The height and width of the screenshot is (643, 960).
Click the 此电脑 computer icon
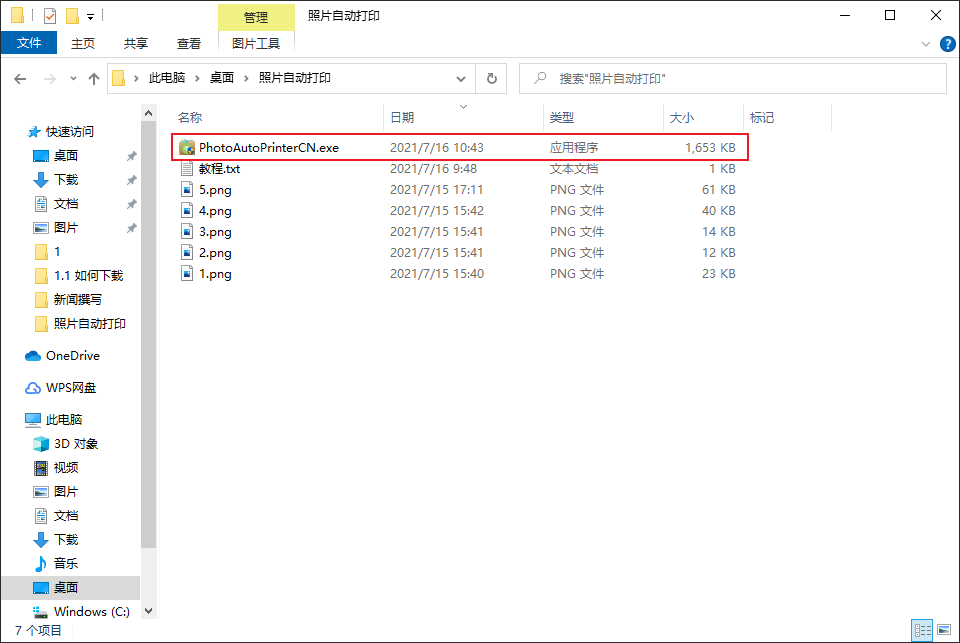click(33, 419)
